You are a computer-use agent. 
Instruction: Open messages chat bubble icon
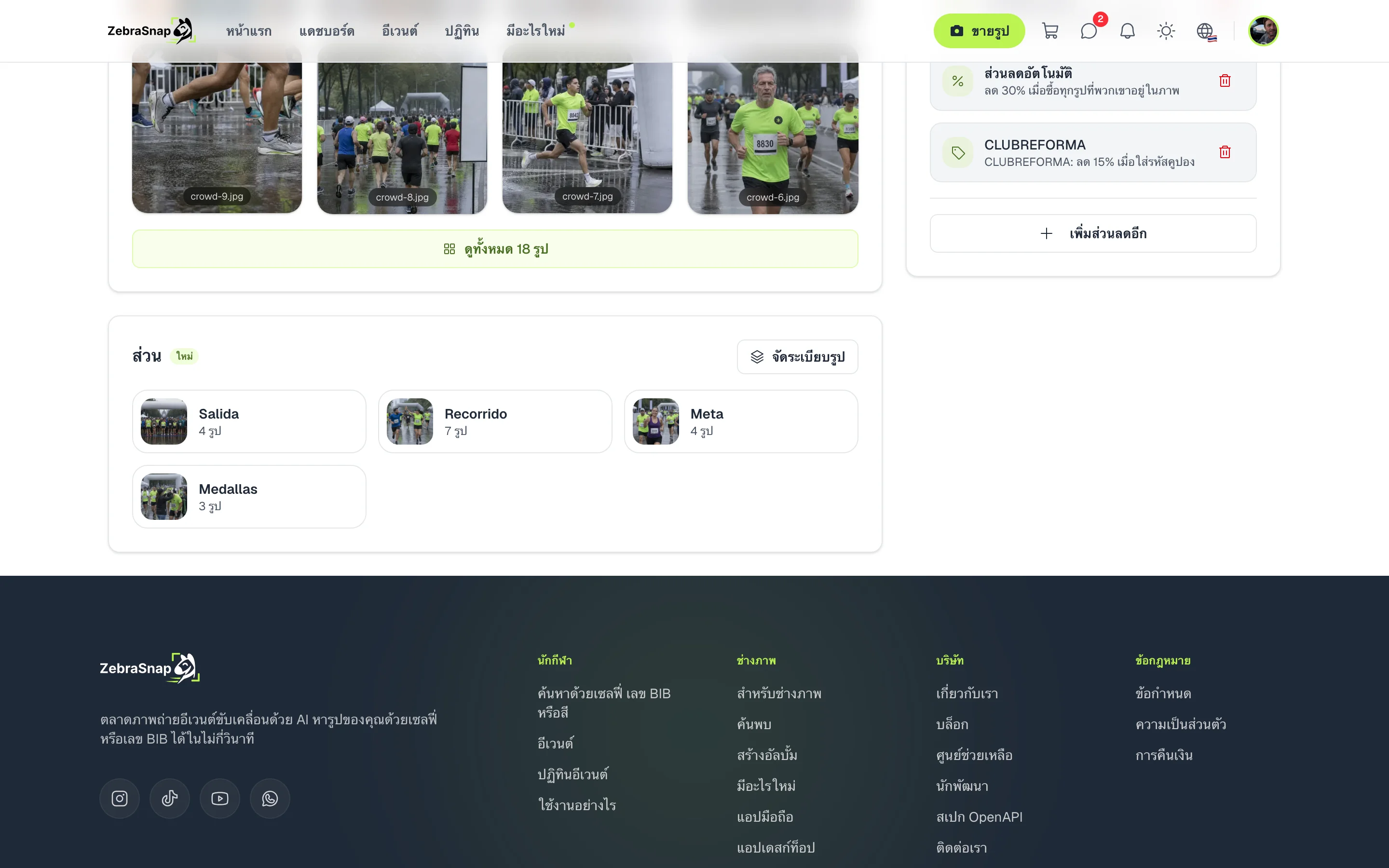pos(1089,31)
